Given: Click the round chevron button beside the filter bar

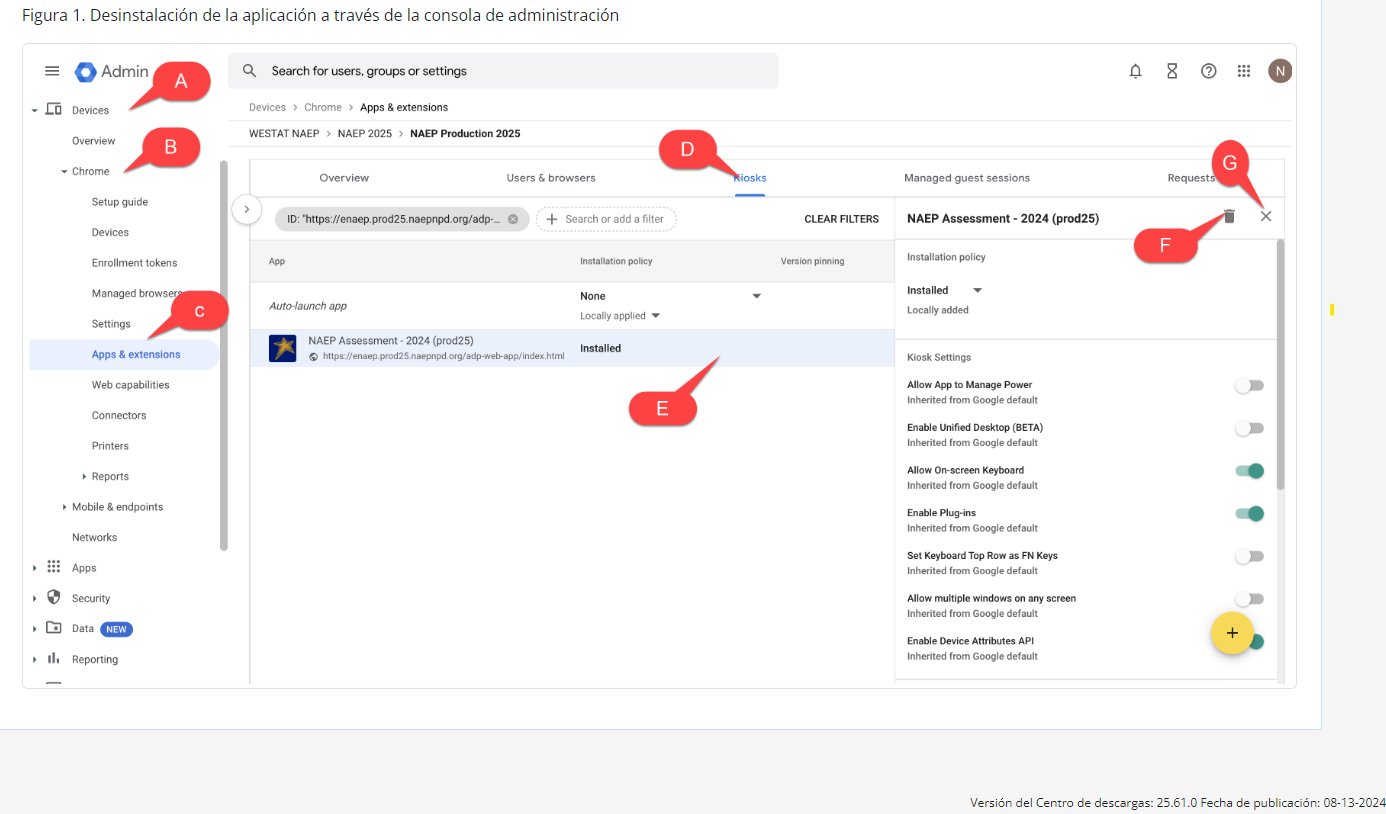Looking at the screenshot, I should pos(247,210).
